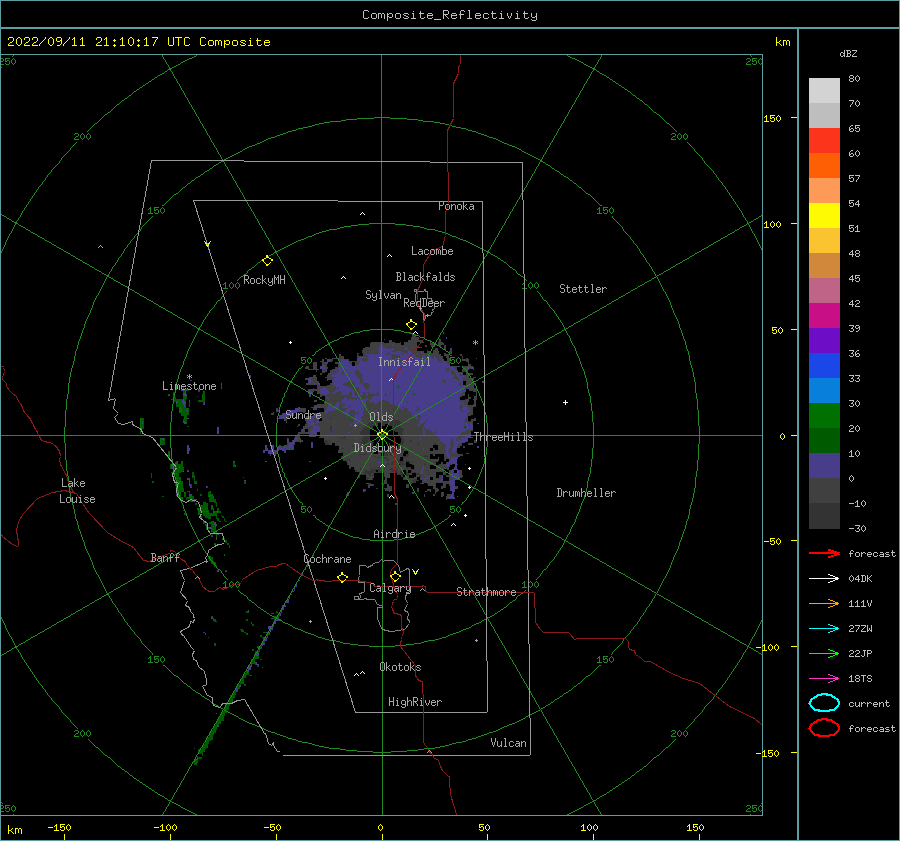Click the Drumheller label
The image size is (900, 841).
pos(586,493)
